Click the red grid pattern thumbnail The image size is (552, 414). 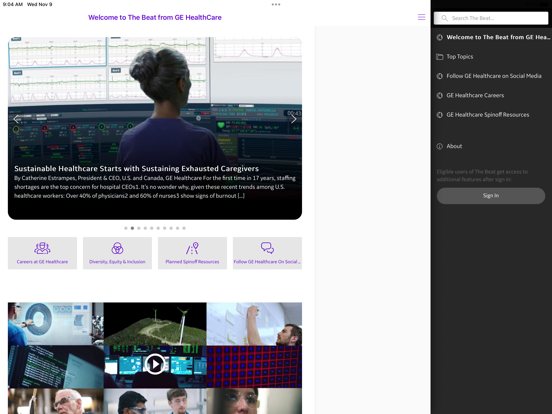tap(254, 366)
